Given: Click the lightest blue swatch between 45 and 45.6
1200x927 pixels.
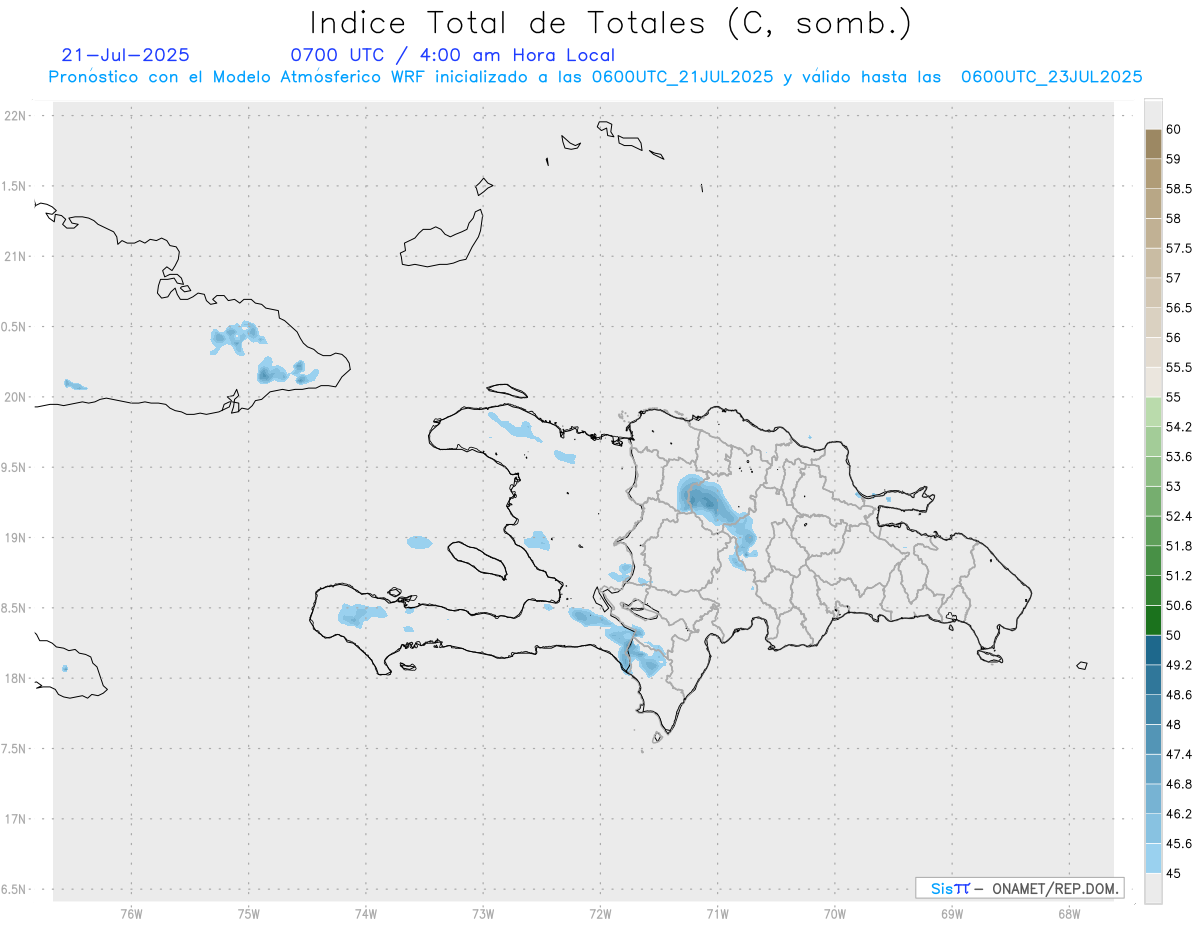Looking at the screenshot, I should [1153, 859].
